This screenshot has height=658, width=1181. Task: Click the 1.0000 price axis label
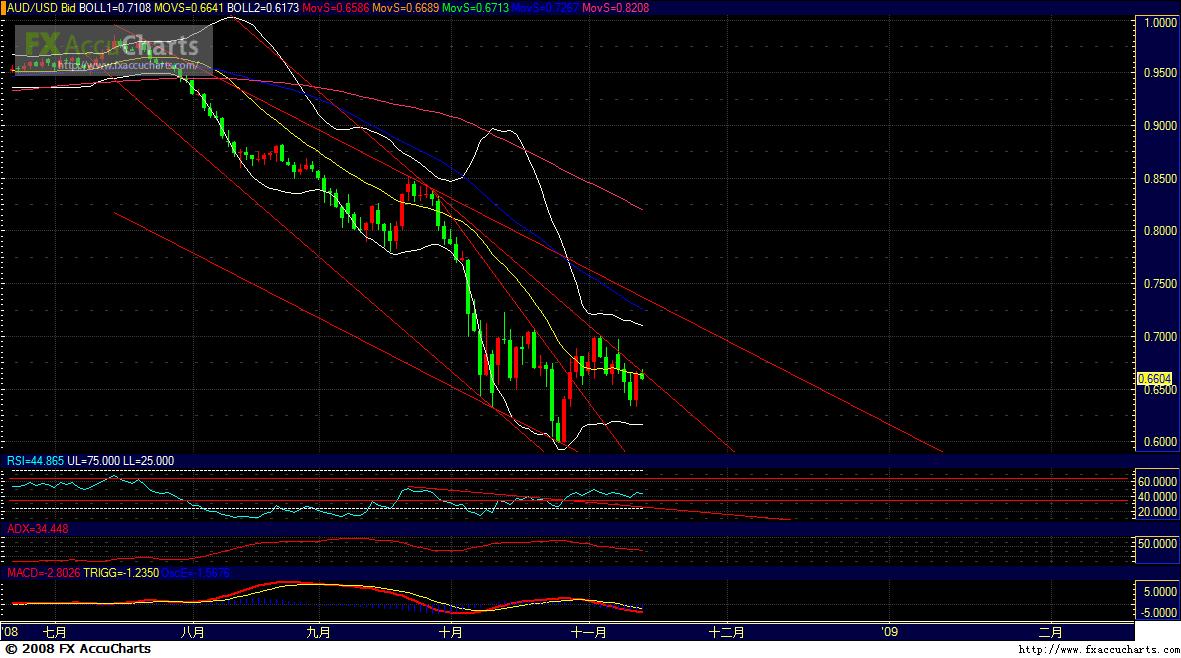pyautogui.click(x=1159, y=23)
